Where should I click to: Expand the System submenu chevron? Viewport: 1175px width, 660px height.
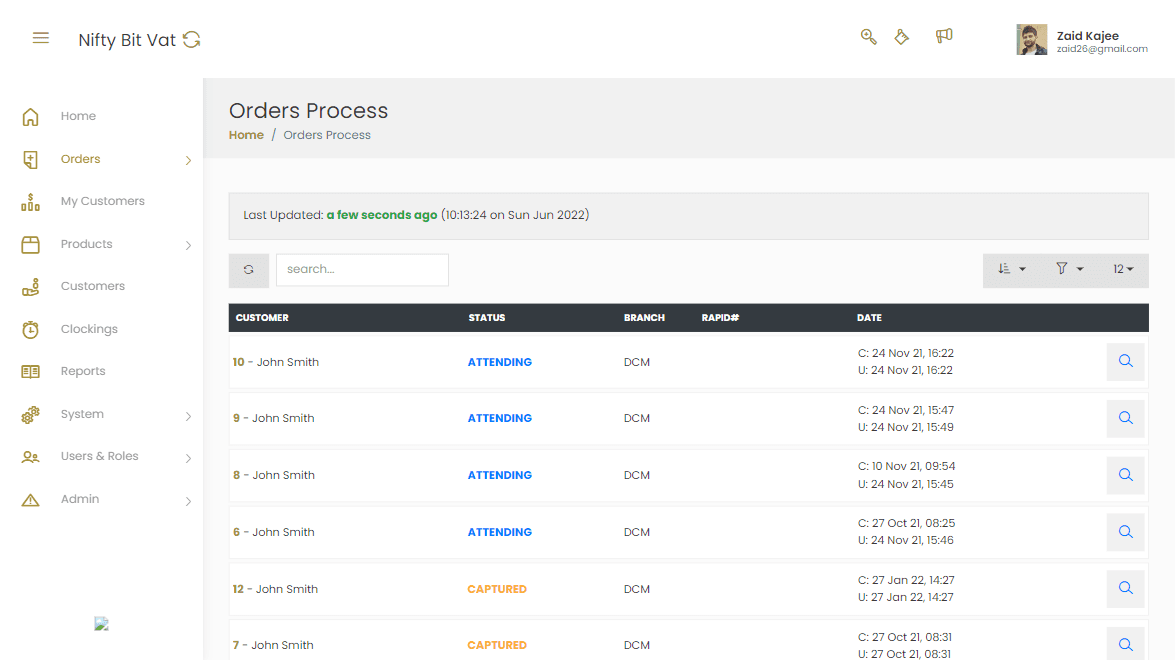pos(188,416)
